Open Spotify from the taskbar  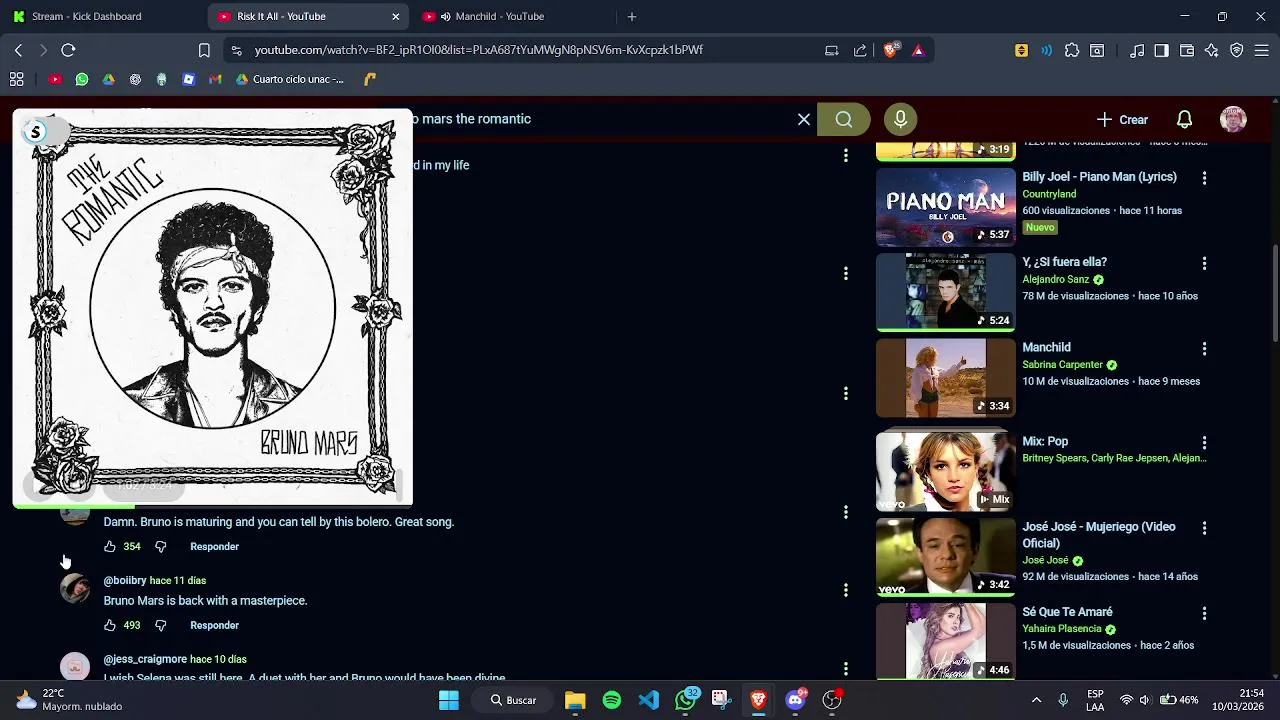tap(612, 700)
